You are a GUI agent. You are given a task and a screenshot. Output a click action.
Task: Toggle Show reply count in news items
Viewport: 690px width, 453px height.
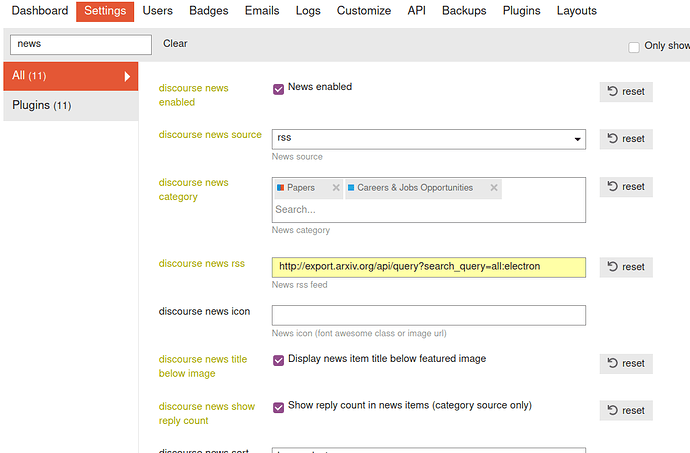click(278, 407)
